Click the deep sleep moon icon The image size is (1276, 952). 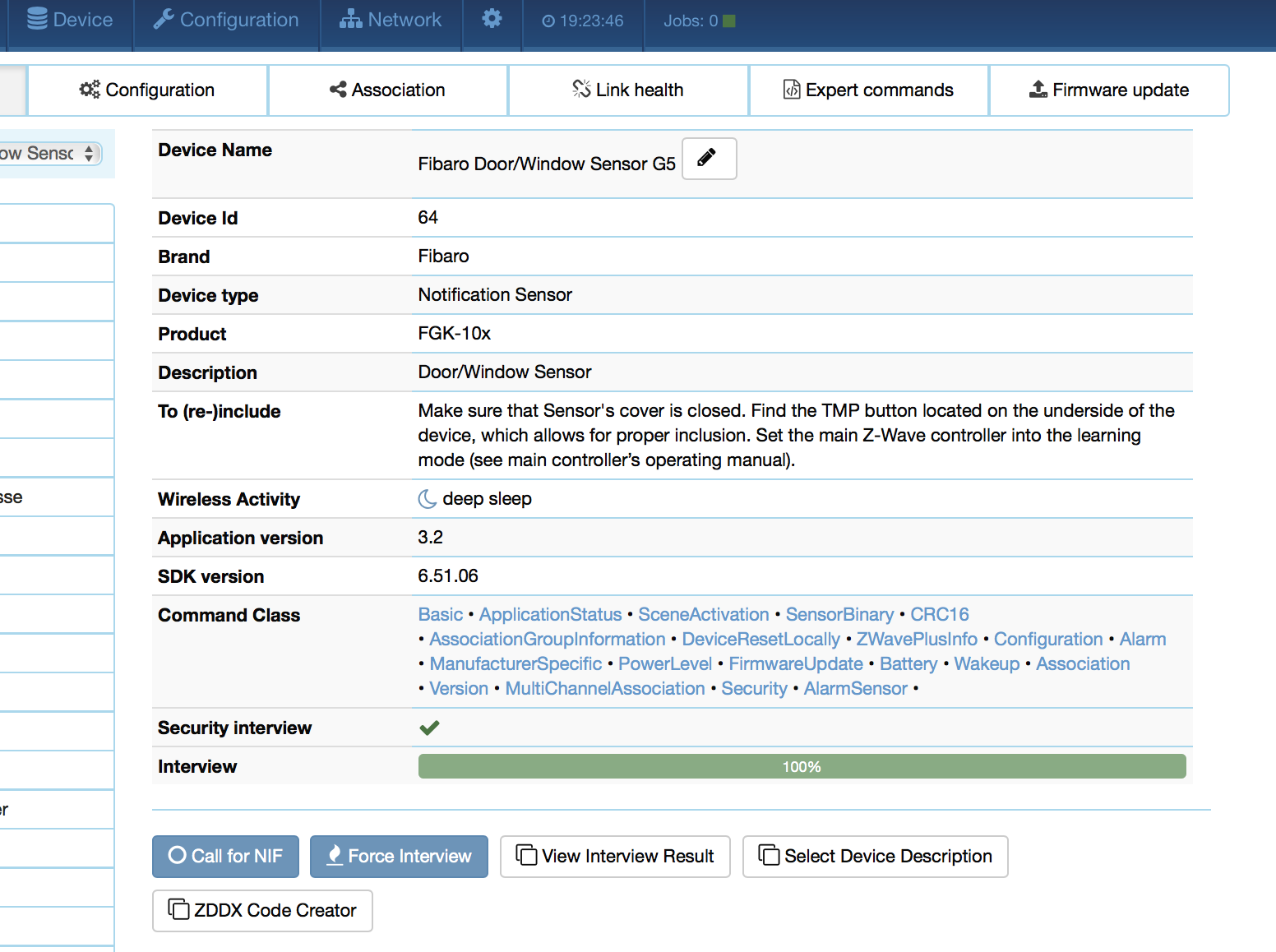coord(427,499)
